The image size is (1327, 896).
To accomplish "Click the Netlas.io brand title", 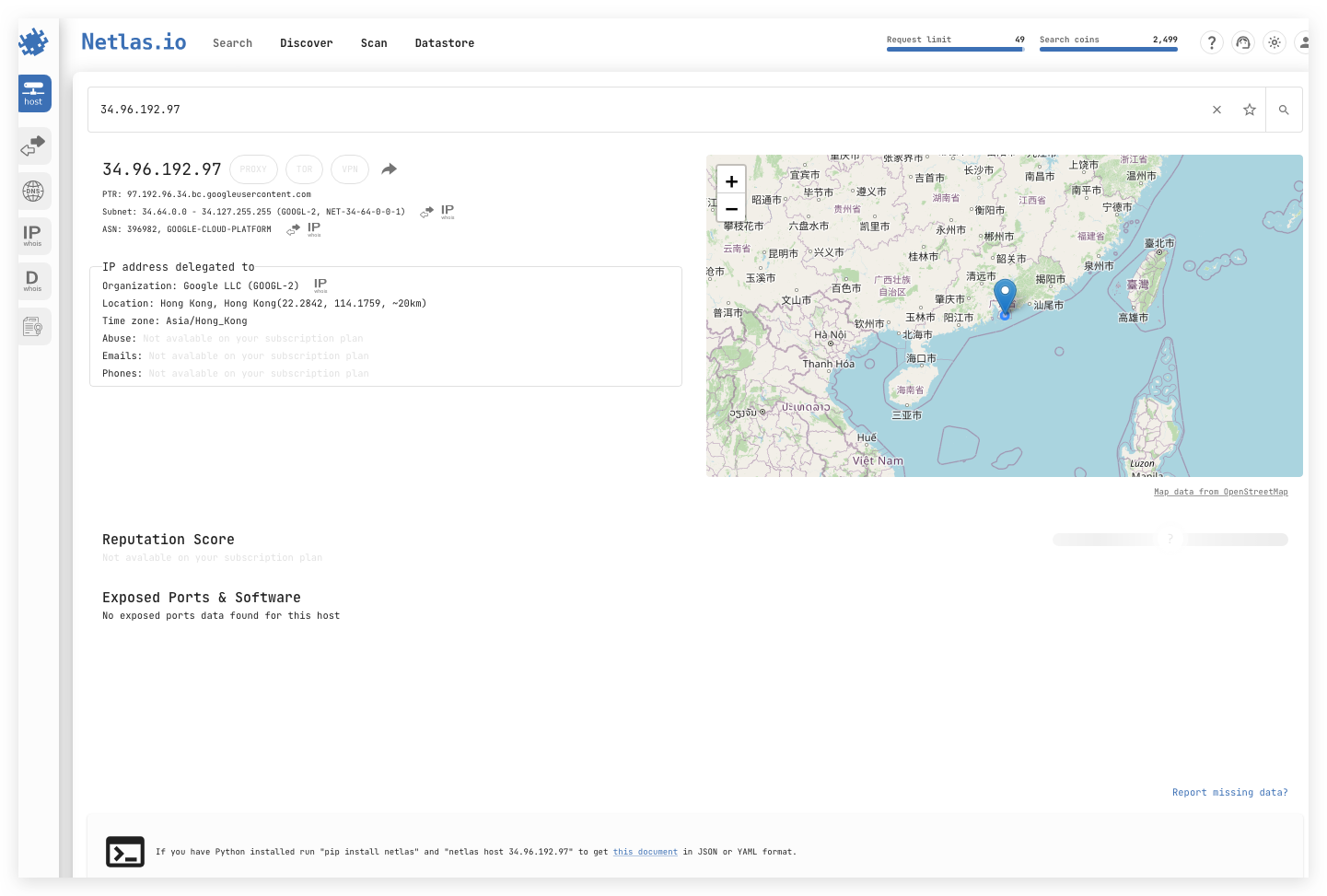I will tap(134, 42).
